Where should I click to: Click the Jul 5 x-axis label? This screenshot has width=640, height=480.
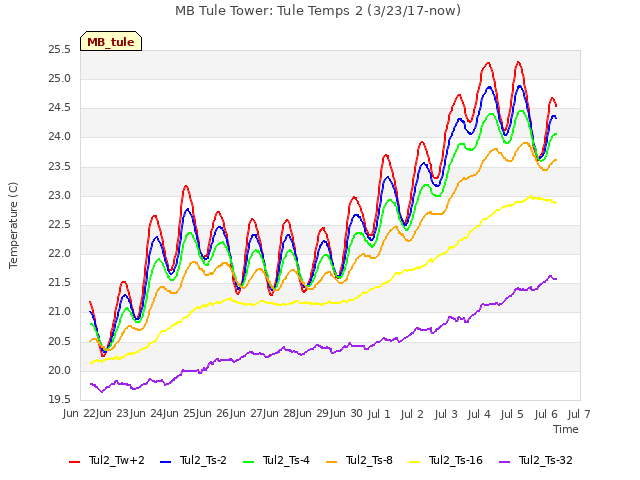point(512,414)
